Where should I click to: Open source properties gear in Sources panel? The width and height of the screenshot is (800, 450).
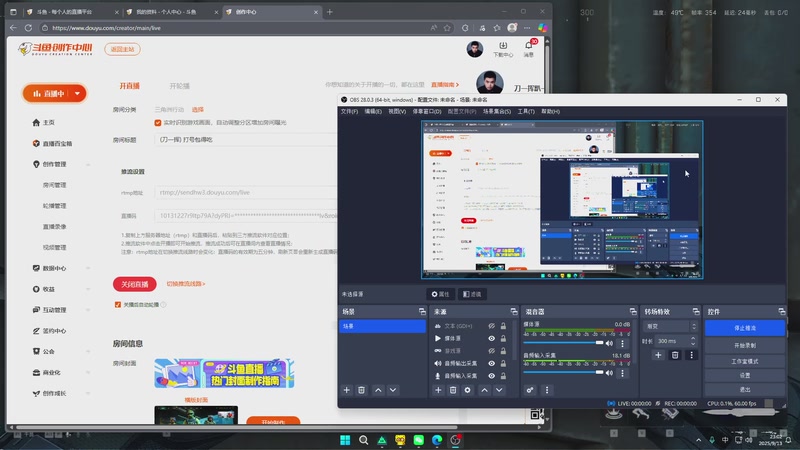tap(467, 390)
